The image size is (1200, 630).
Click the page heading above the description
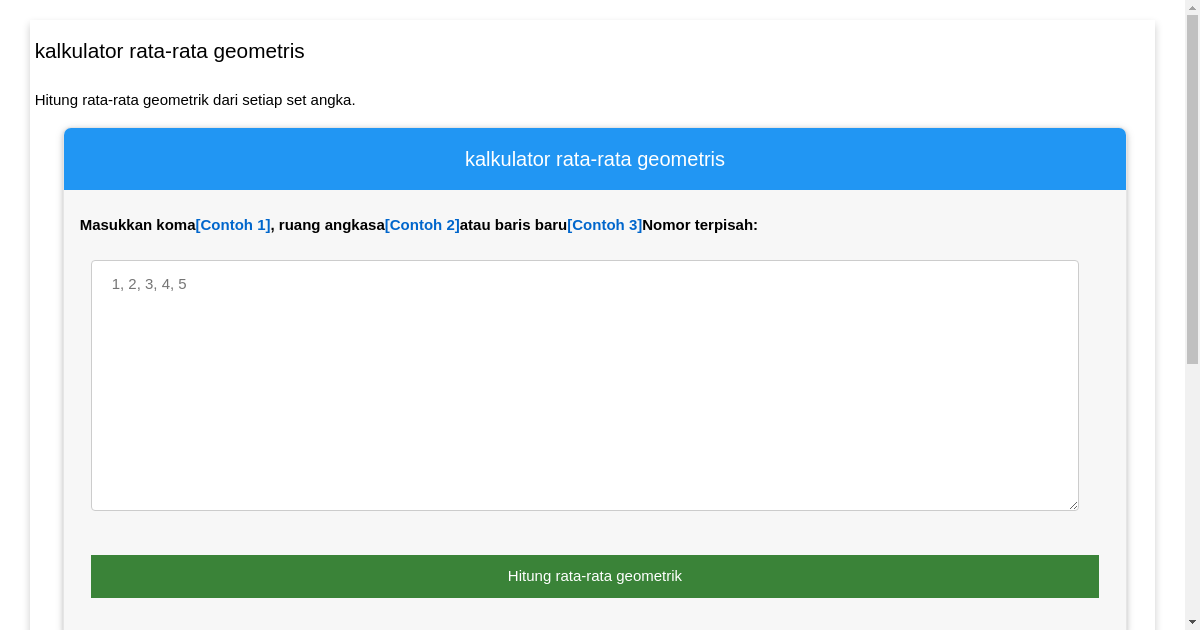pos(169,51)
